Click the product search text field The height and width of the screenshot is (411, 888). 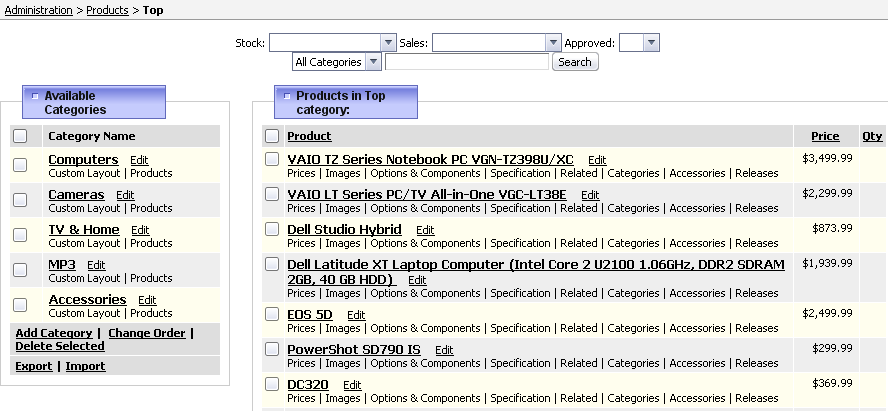pyautogui.click(x=467, y=62)
